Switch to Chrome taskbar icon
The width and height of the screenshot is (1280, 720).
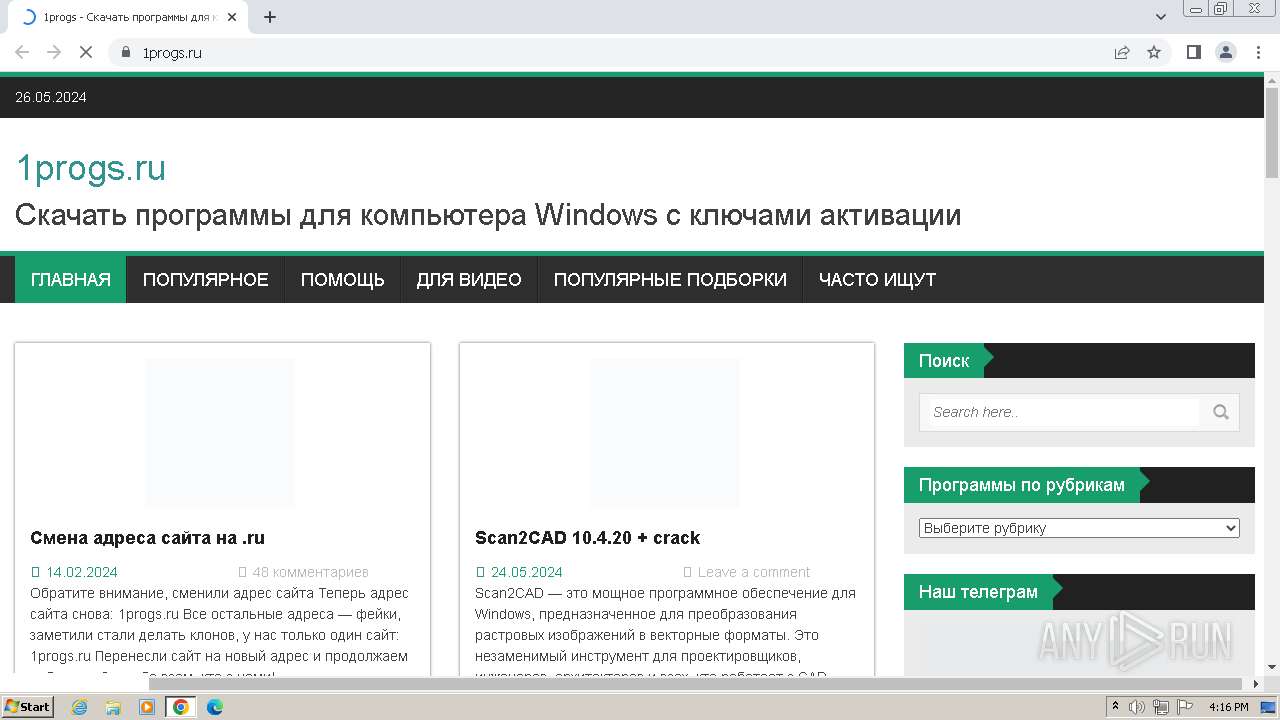pos(180,707)
